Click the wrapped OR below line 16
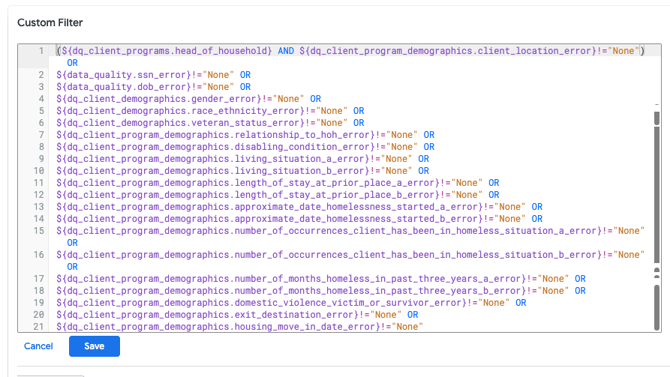Viewport: 670px width, 377px height. click(72, 266)
